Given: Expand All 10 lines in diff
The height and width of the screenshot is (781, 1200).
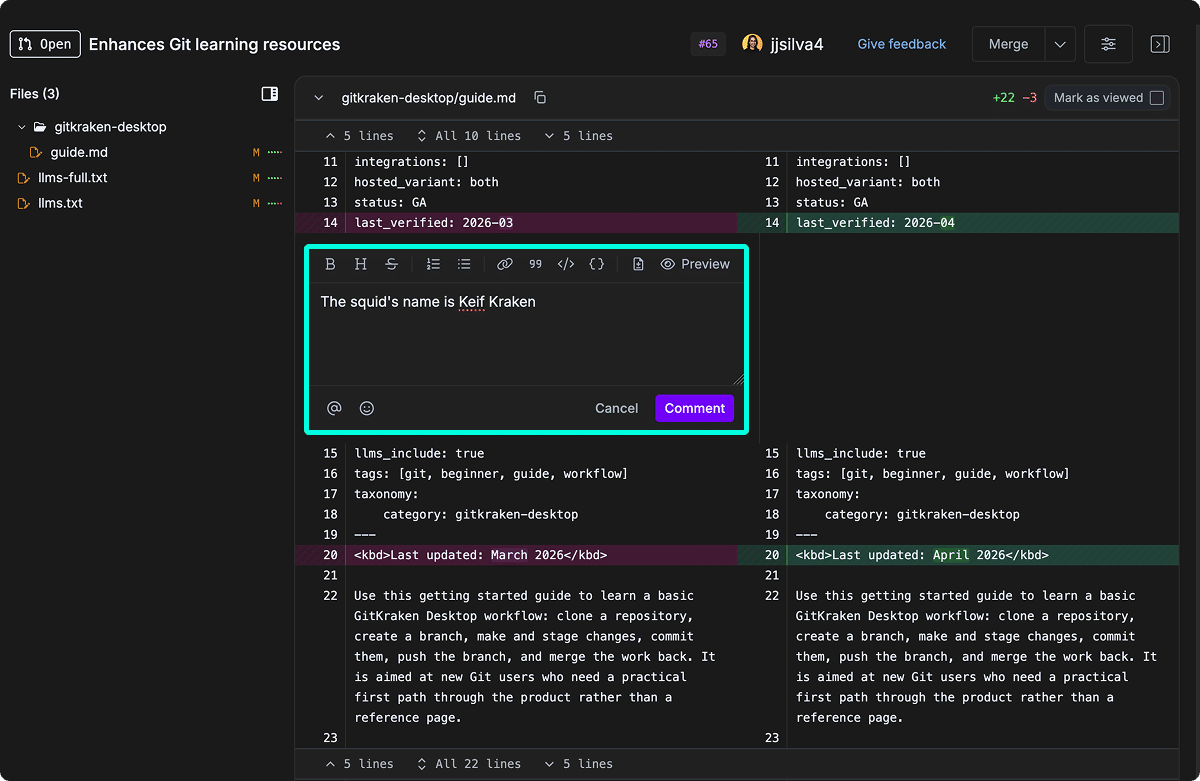Looking at the screenshot, I should [469, 136].
